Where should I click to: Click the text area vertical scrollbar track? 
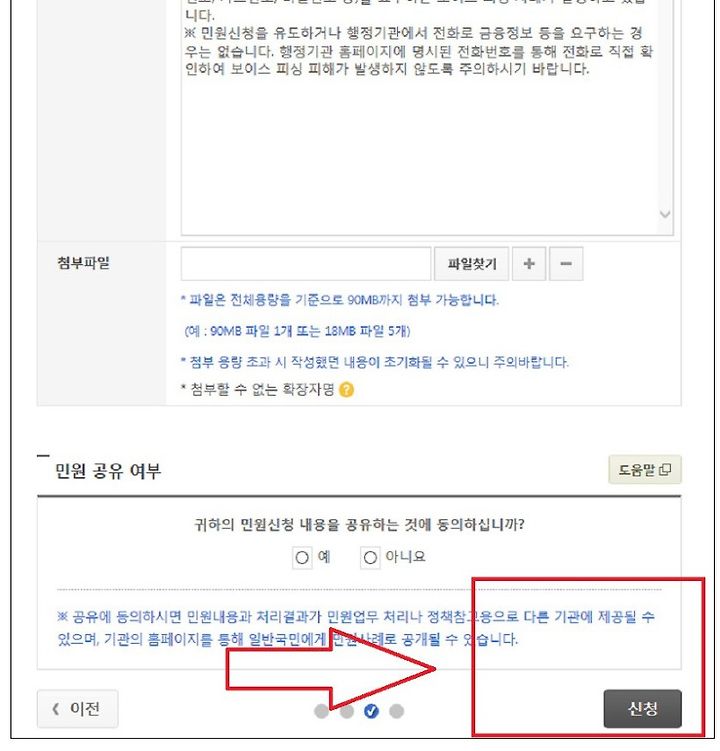click(665, 105)
